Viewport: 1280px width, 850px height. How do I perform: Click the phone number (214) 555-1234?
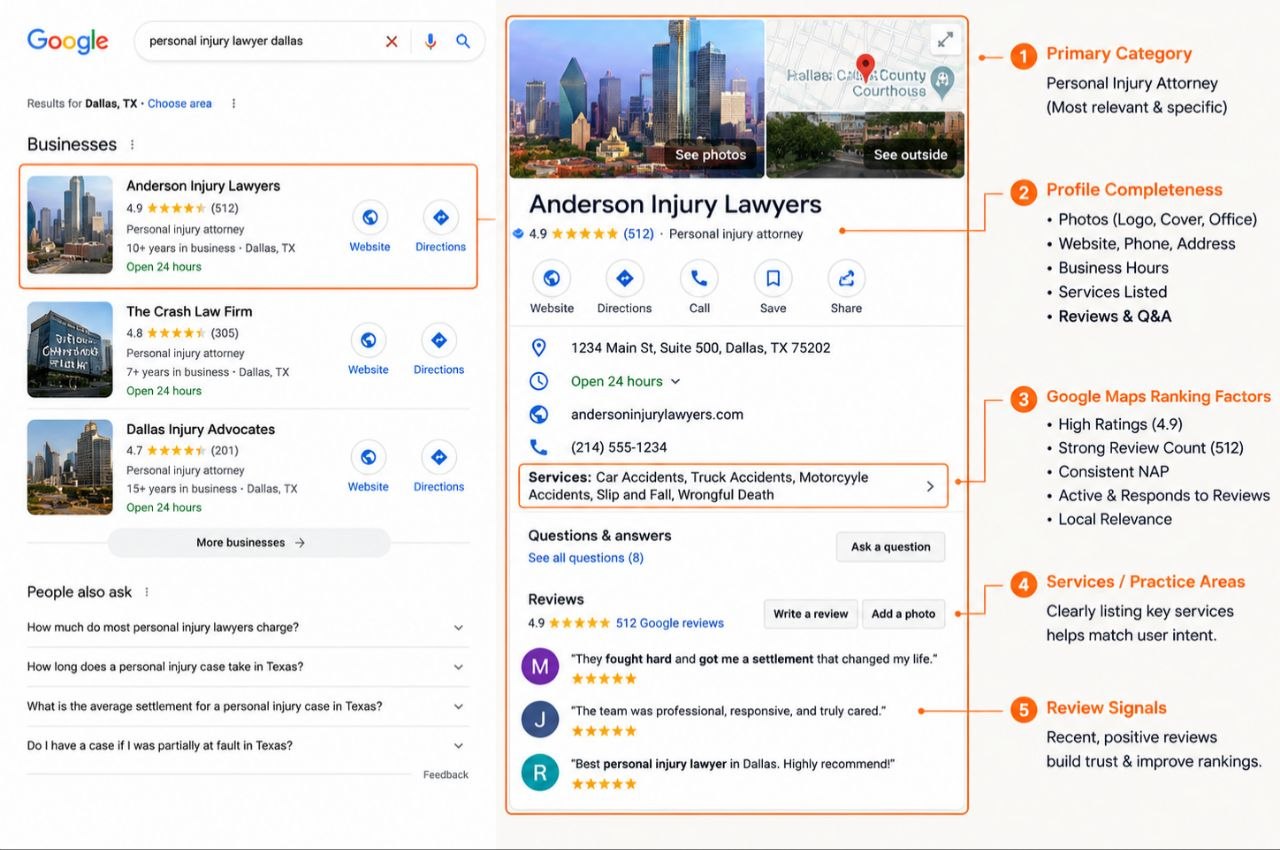619,447
